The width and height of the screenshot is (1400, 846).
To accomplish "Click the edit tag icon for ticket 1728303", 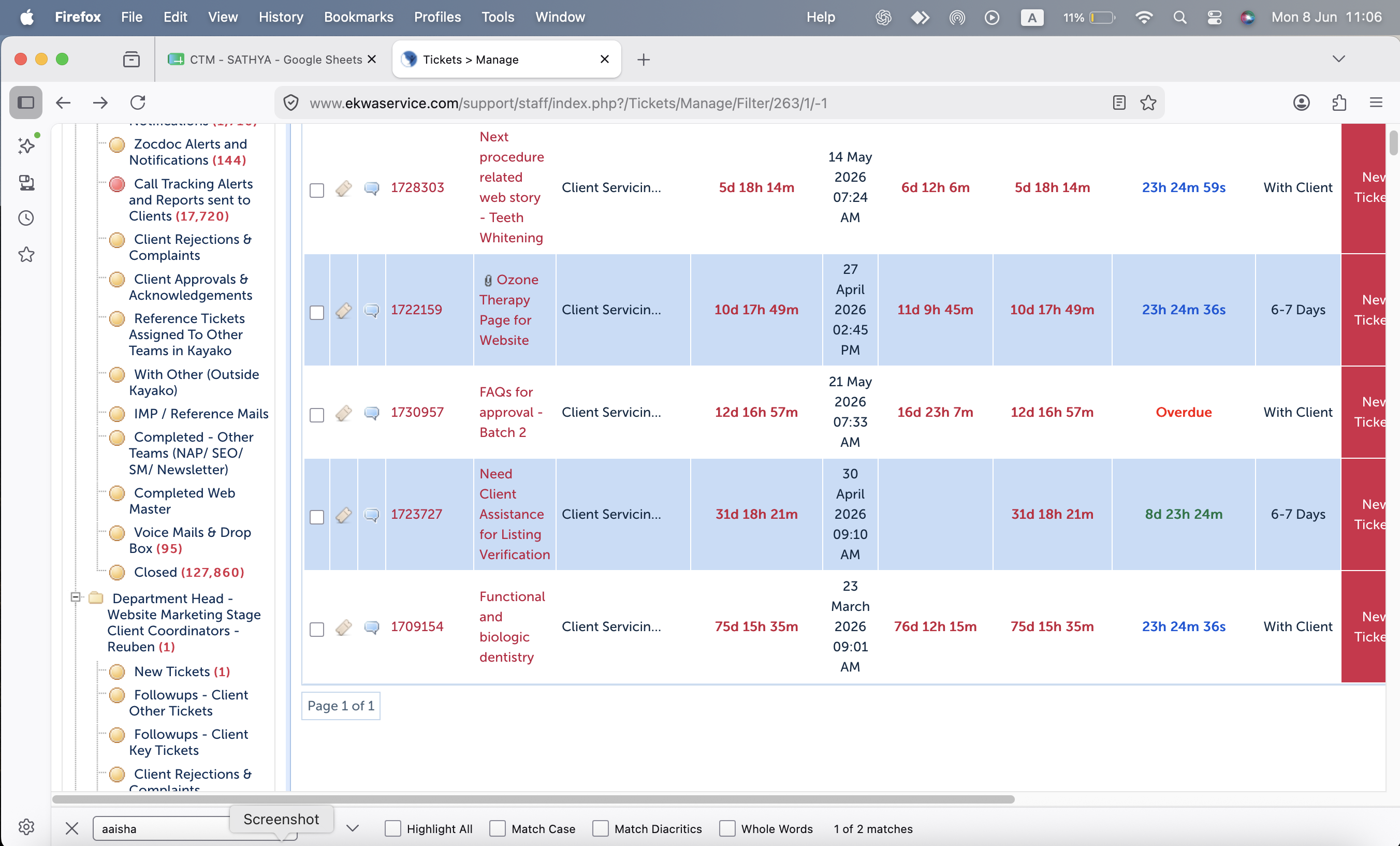I will (x=343, y=188).
